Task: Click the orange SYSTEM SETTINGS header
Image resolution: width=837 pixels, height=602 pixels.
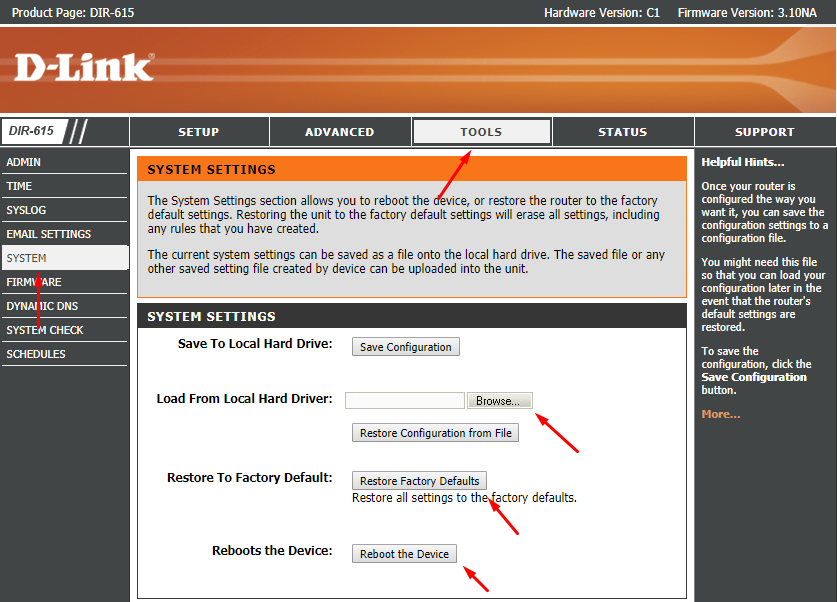Action: tap(412, 169)
